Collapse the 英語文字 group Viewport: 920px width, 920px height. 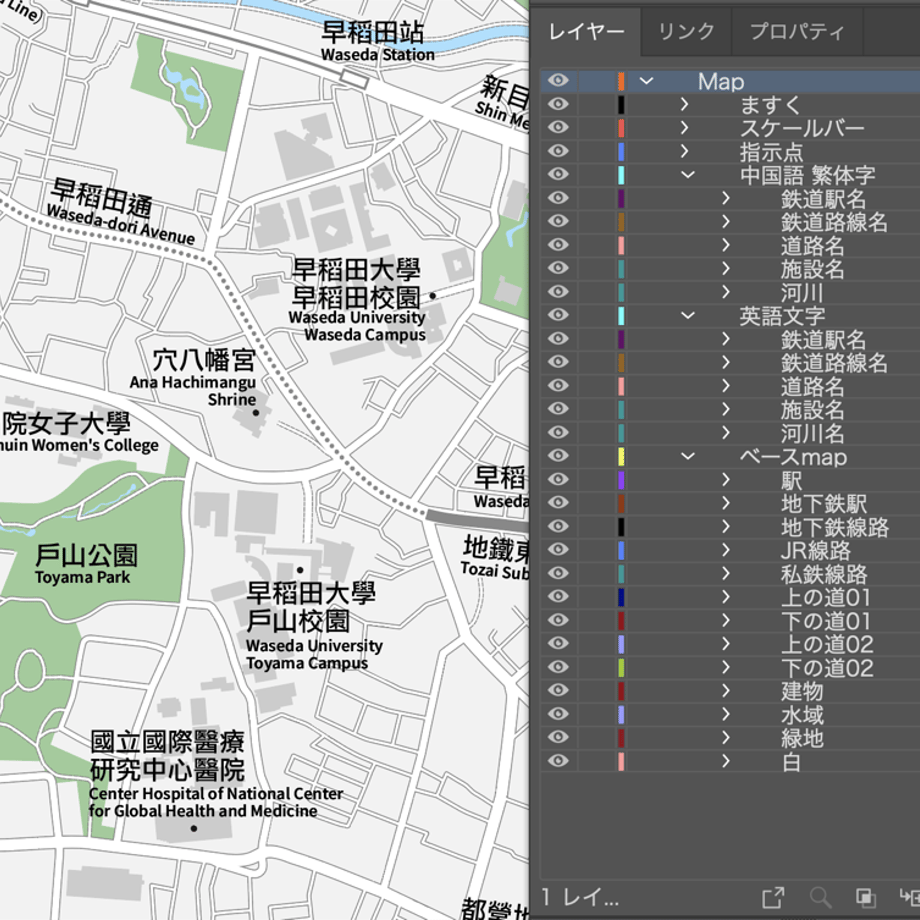click(x=688, y=316)
